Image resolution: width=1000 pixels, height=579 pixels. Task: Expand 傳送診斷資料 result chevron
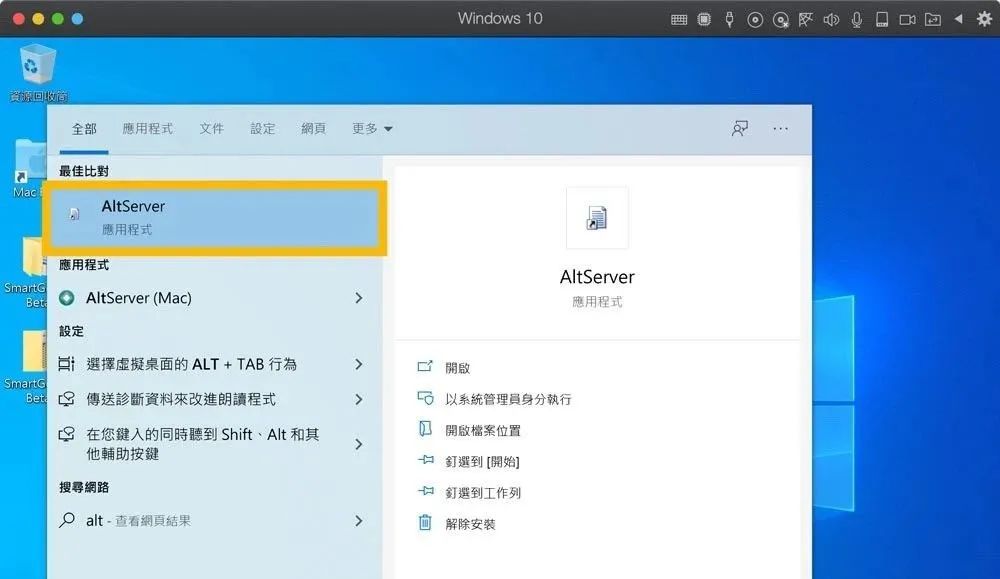358,399
